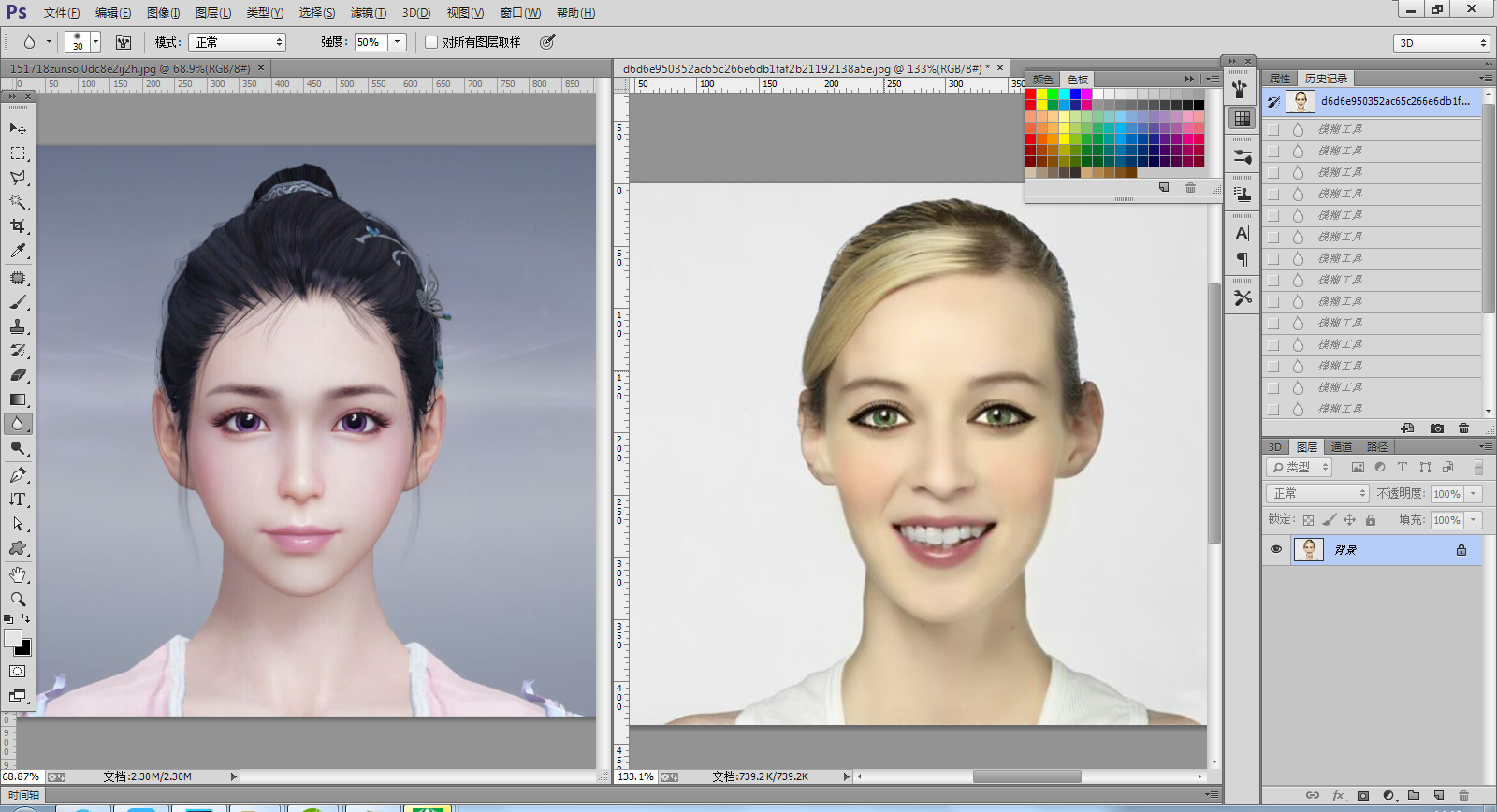Choose the Eraser tool
The width and height of the screenshot is (1497, 812).
[x=18, y=375]
